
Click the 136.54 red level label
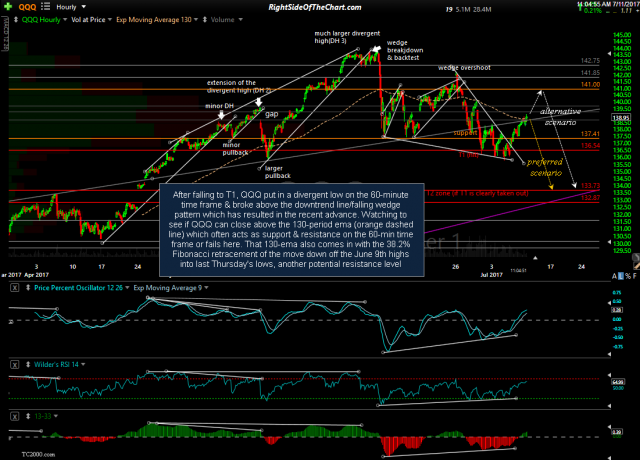tap(590, 146)
